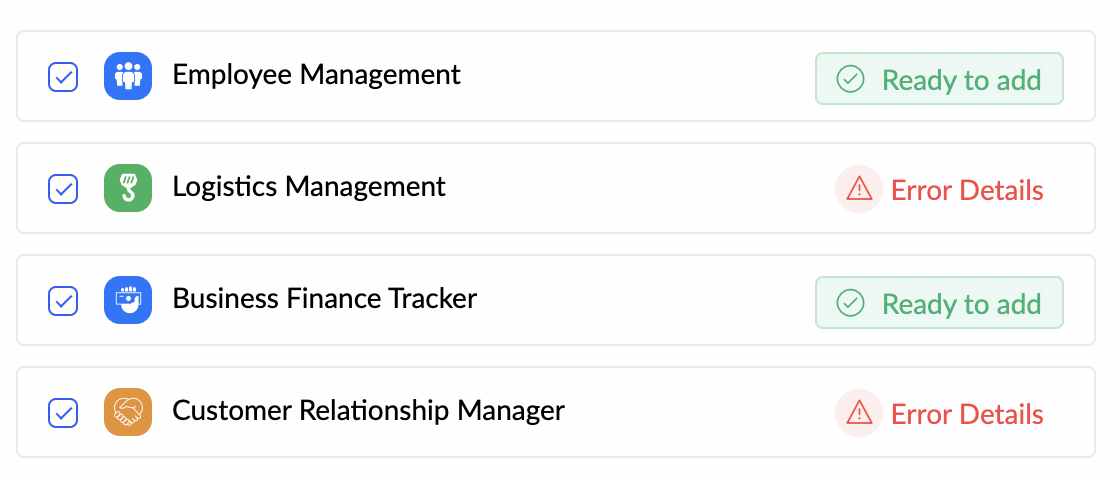The height and width of the screenshot is (478, 1116).
Task: Select the Logistics Management label text
Action: coord(309,187)
